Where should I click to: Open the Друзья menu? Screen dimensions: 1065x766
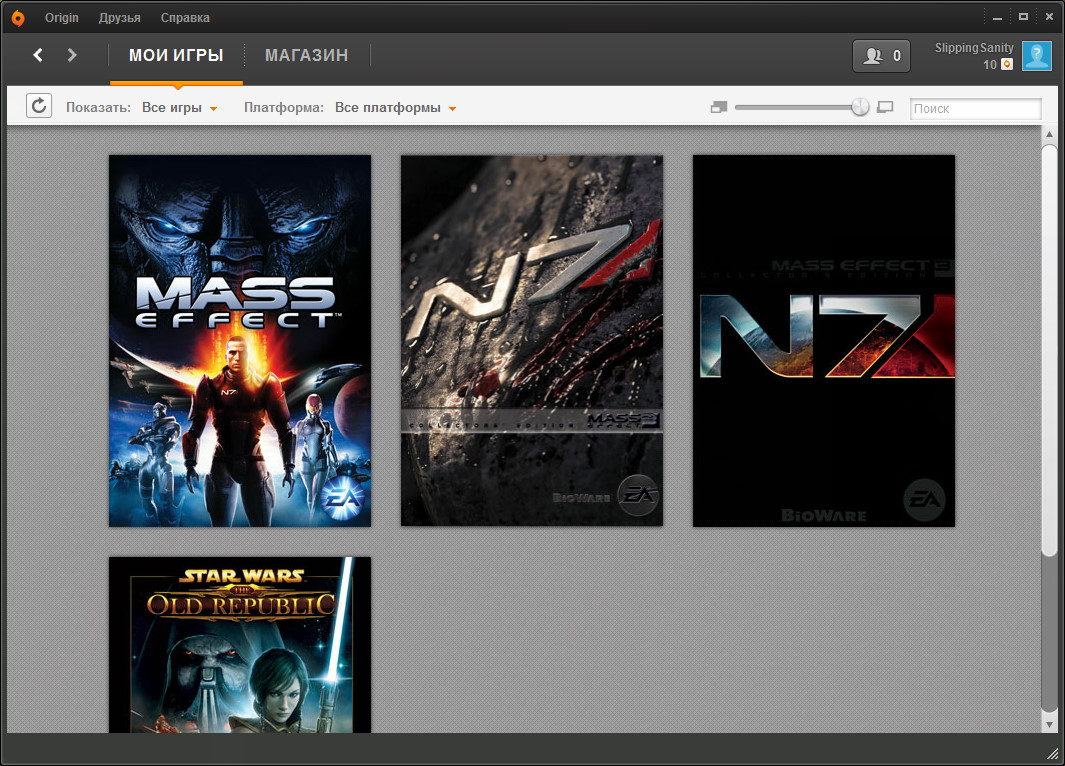[120, 18]
